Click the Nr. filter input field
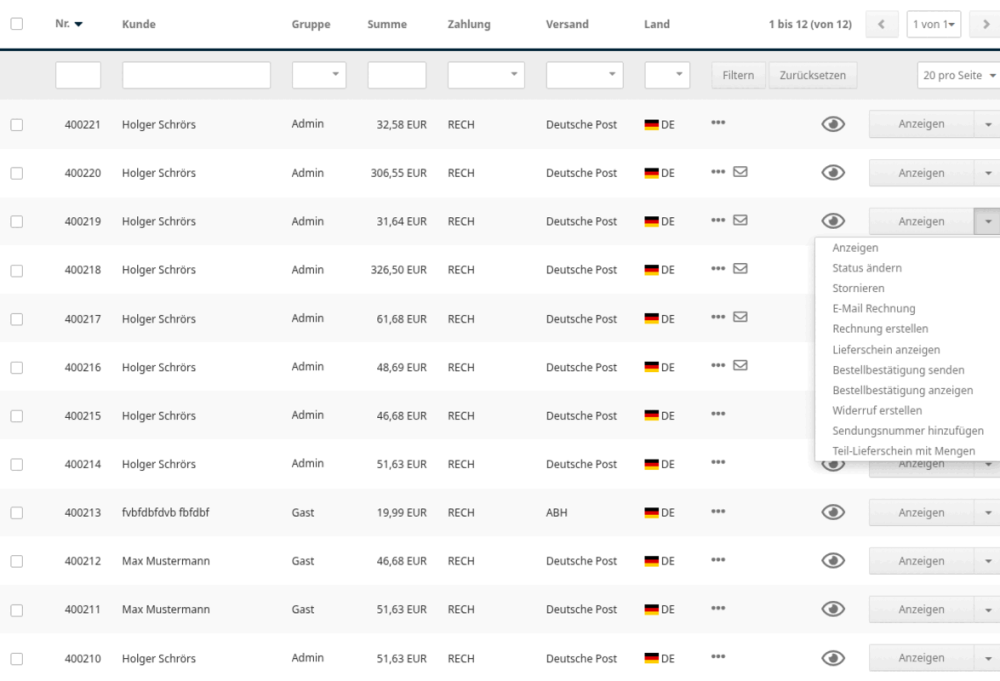This screenshot has height=681, width=1000. click(78, 75)
